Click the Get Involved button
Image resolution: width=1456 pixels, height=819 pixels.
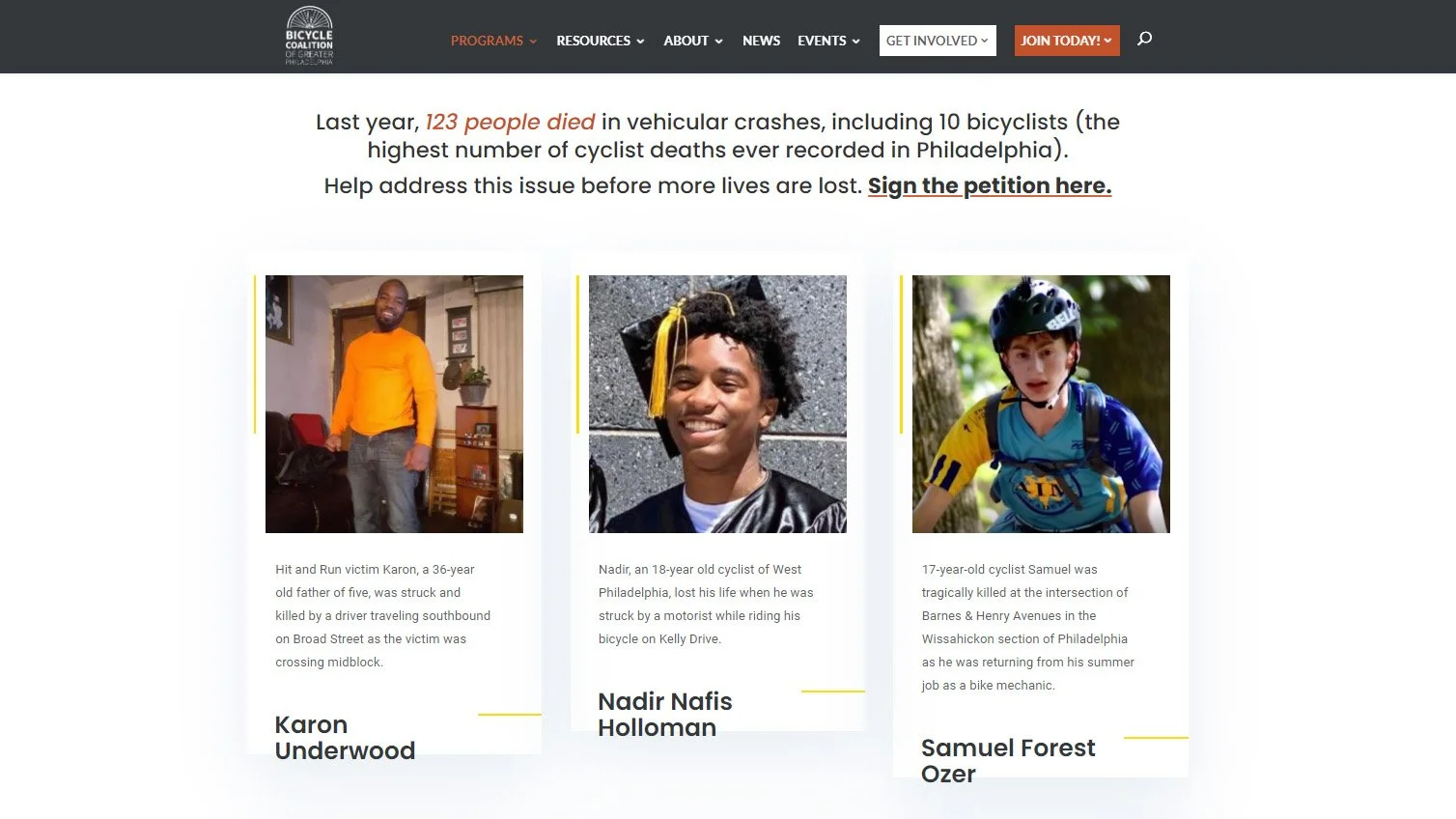pos(938,41)
